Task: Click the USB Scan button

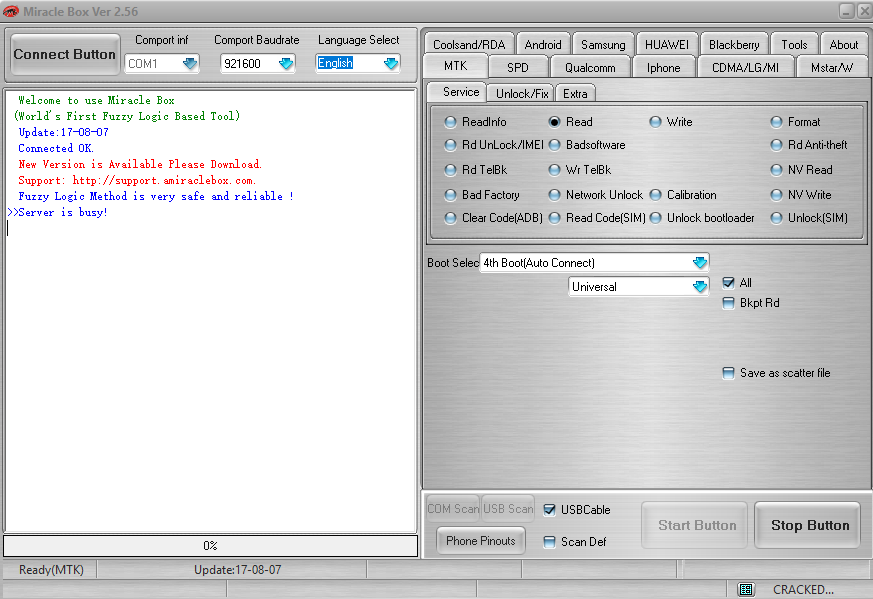Action: 508,508
